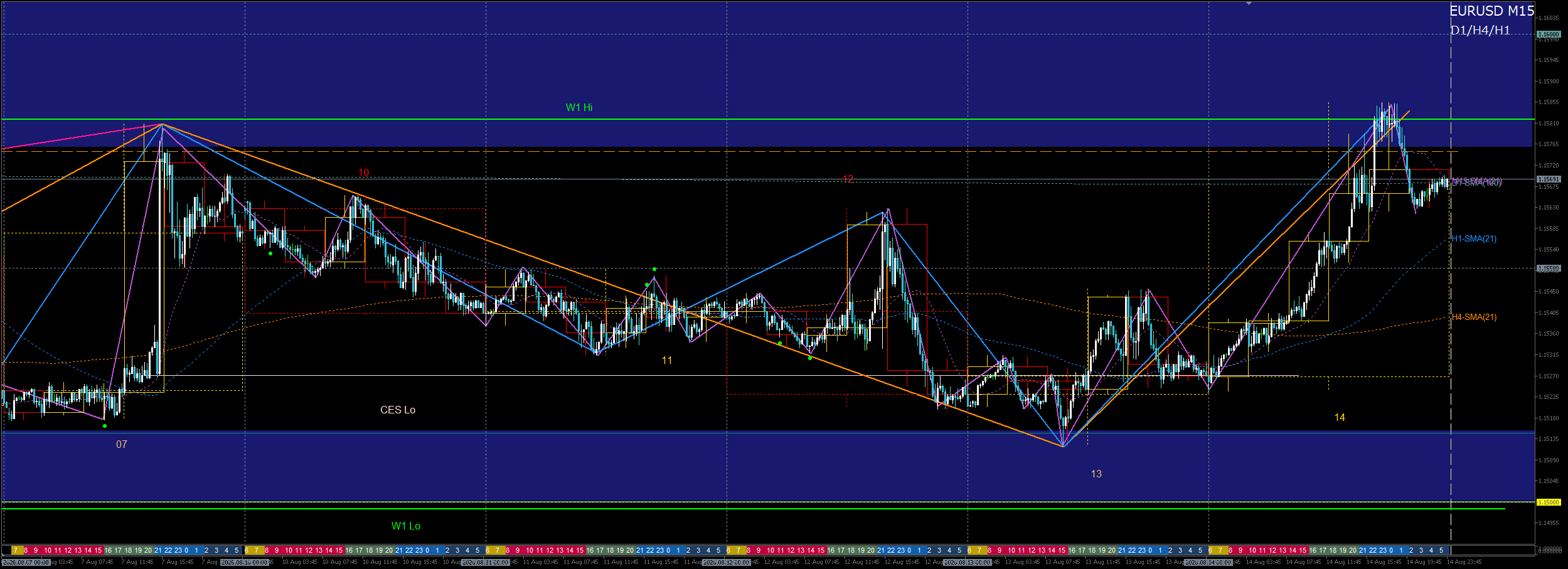The width and height of the screenshot is (1568, 569).
Task: Click the 13 Aug 03:45 time label
Action: [1023, 562]
